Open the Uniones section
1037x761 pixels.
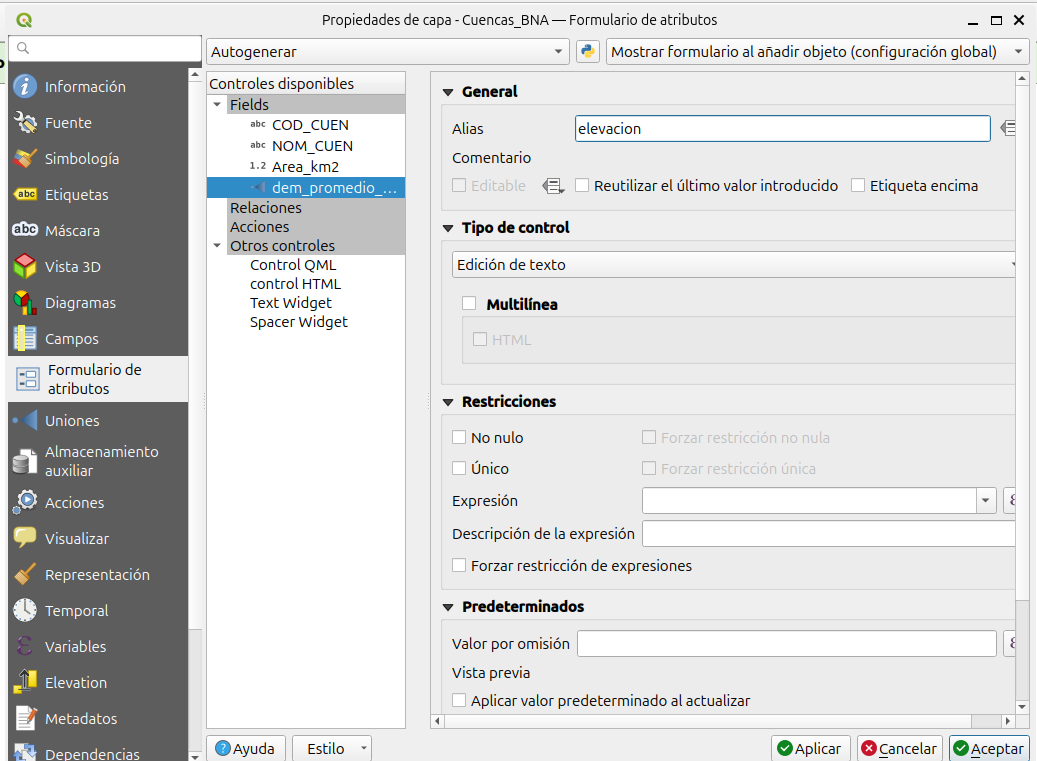click(x=72, y=421)
